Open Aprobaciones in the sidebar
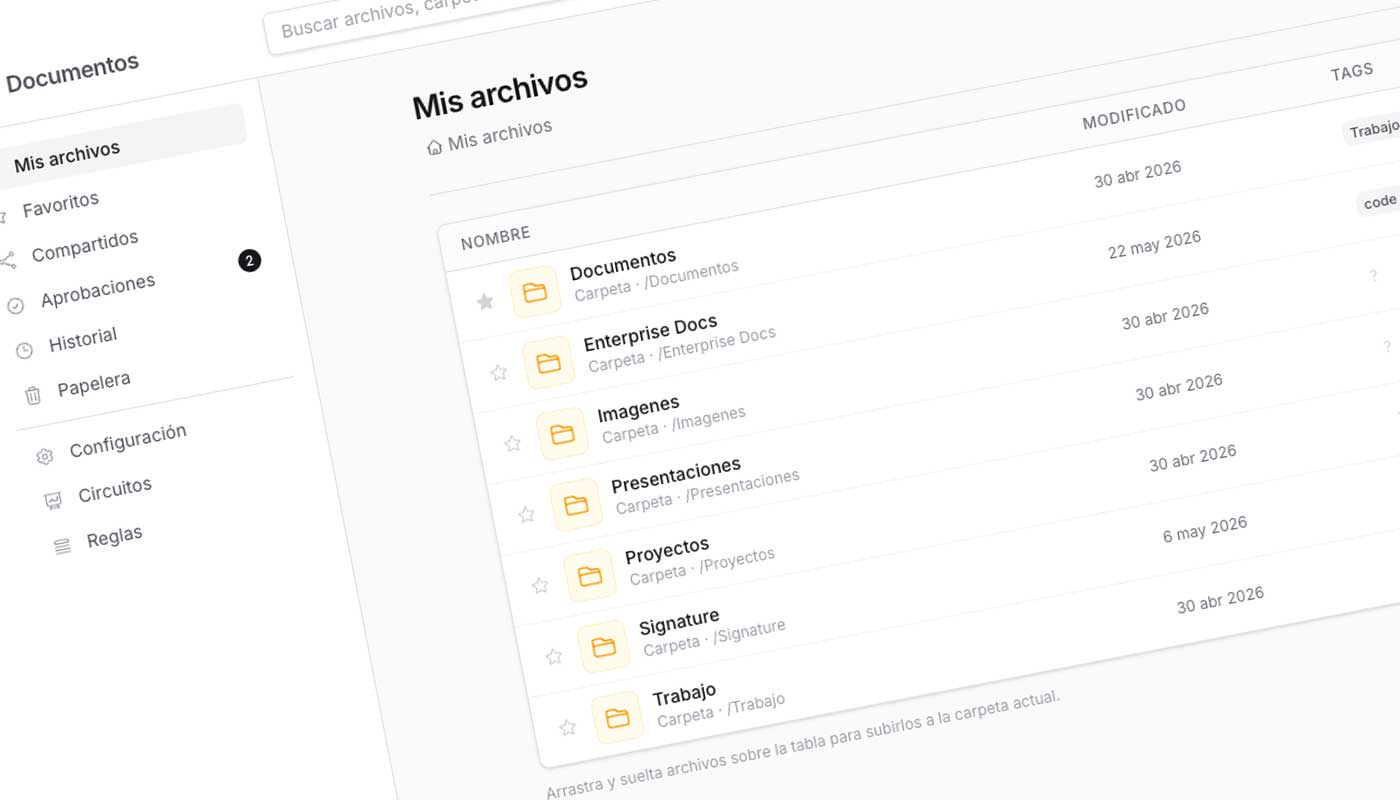This screenshot has height=800, width=1400. [98, 291]
